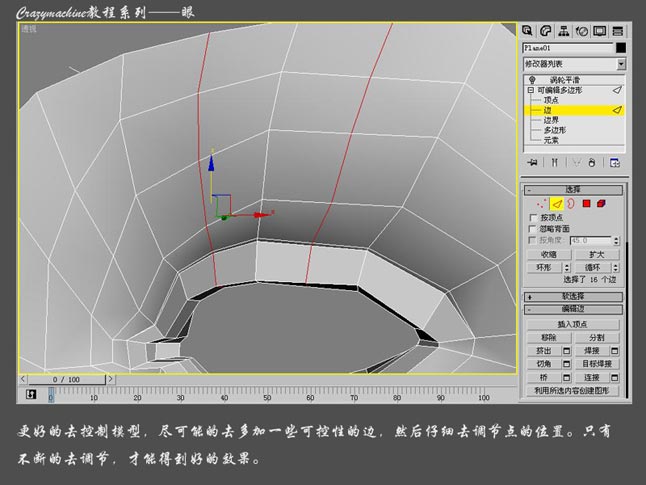Collapse the 可编辑多边形 stack tree
646x485 pixels.
[x=531, y=90]
